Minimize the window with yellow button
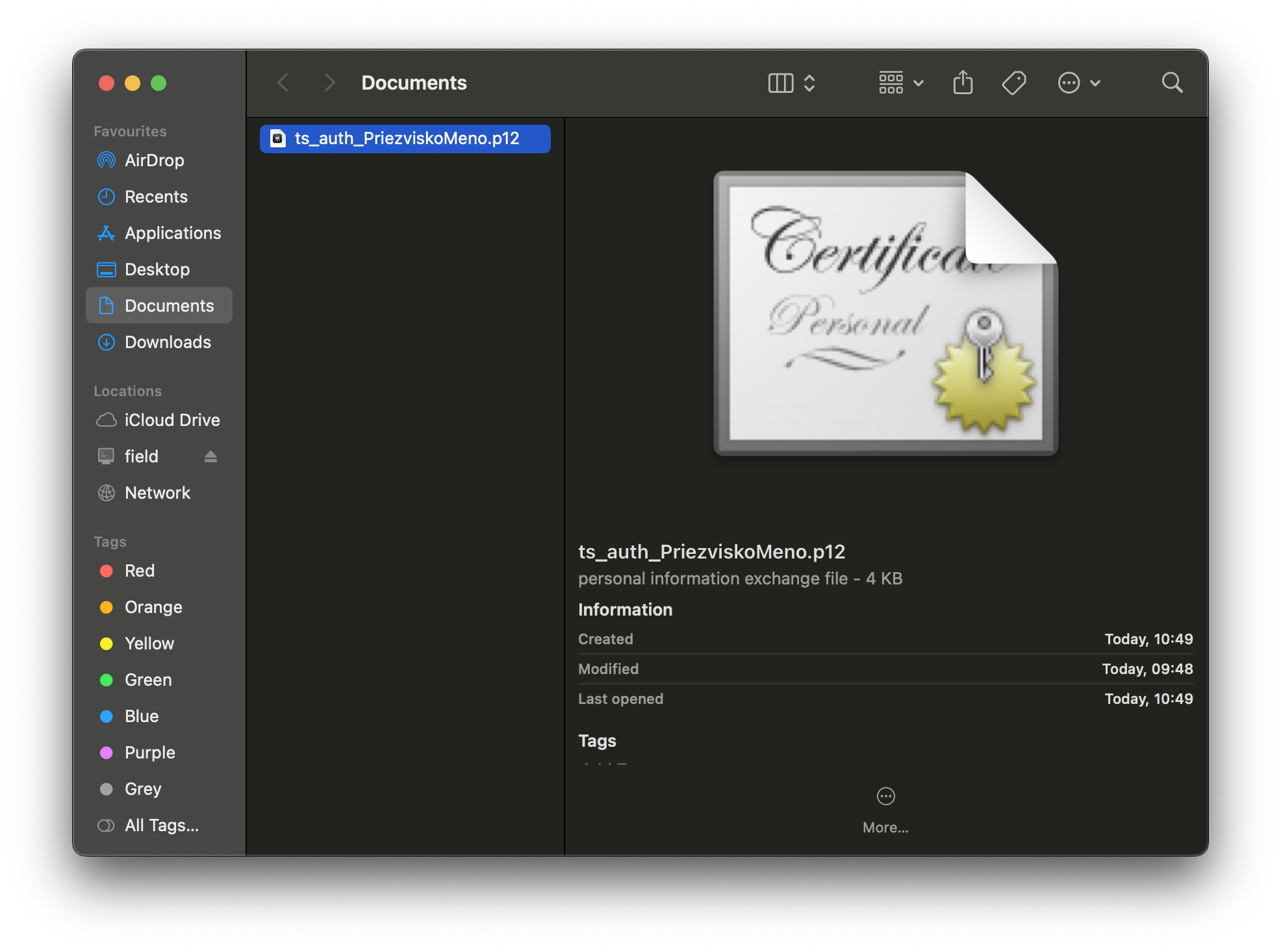 133,83
